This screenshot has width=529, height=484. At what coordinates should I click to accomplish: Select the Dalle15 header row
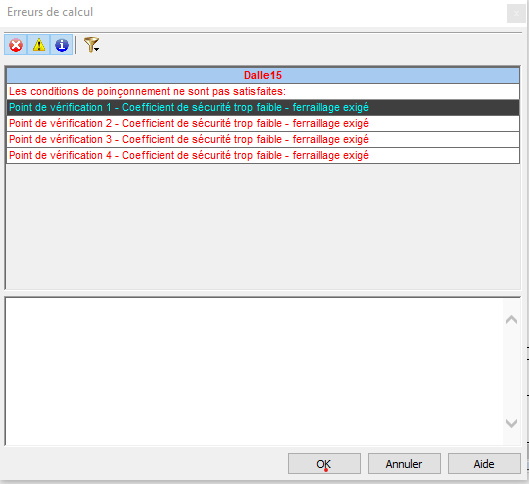263,75
